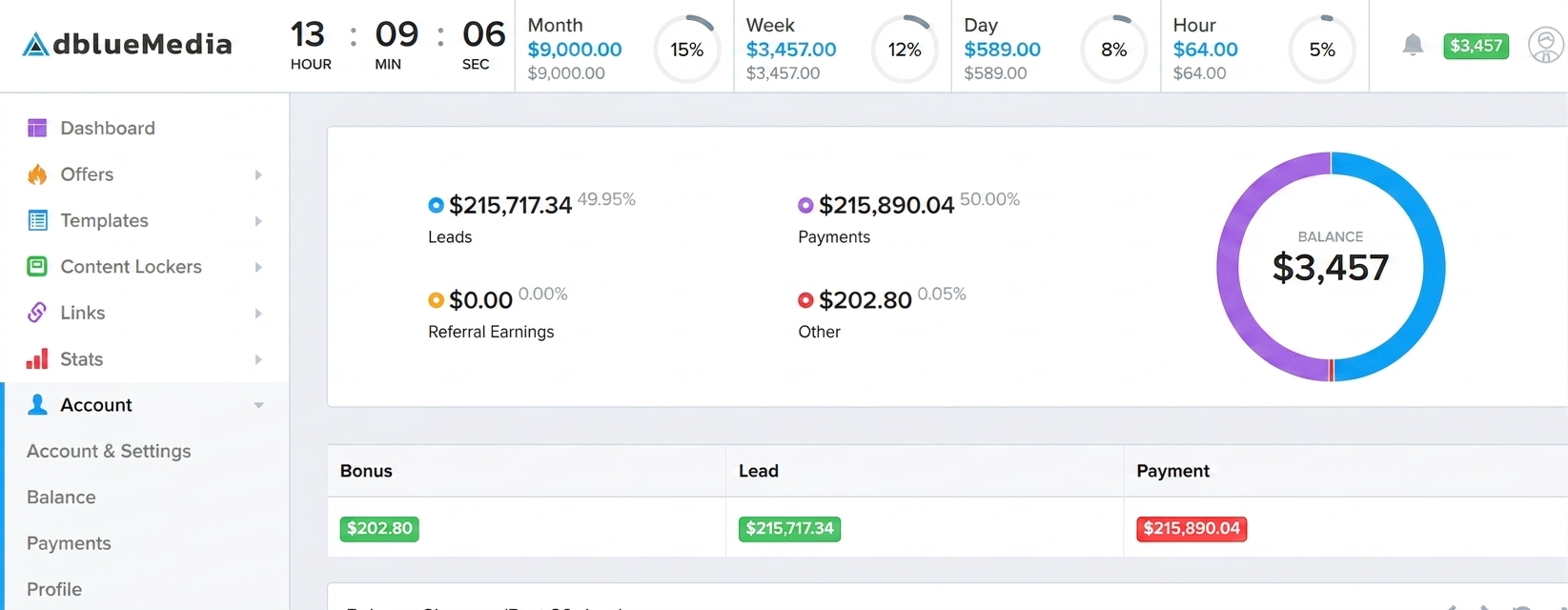Click the 12% Week progress circle
This screenshot has width=1568, height=610.
click(905, 50)
